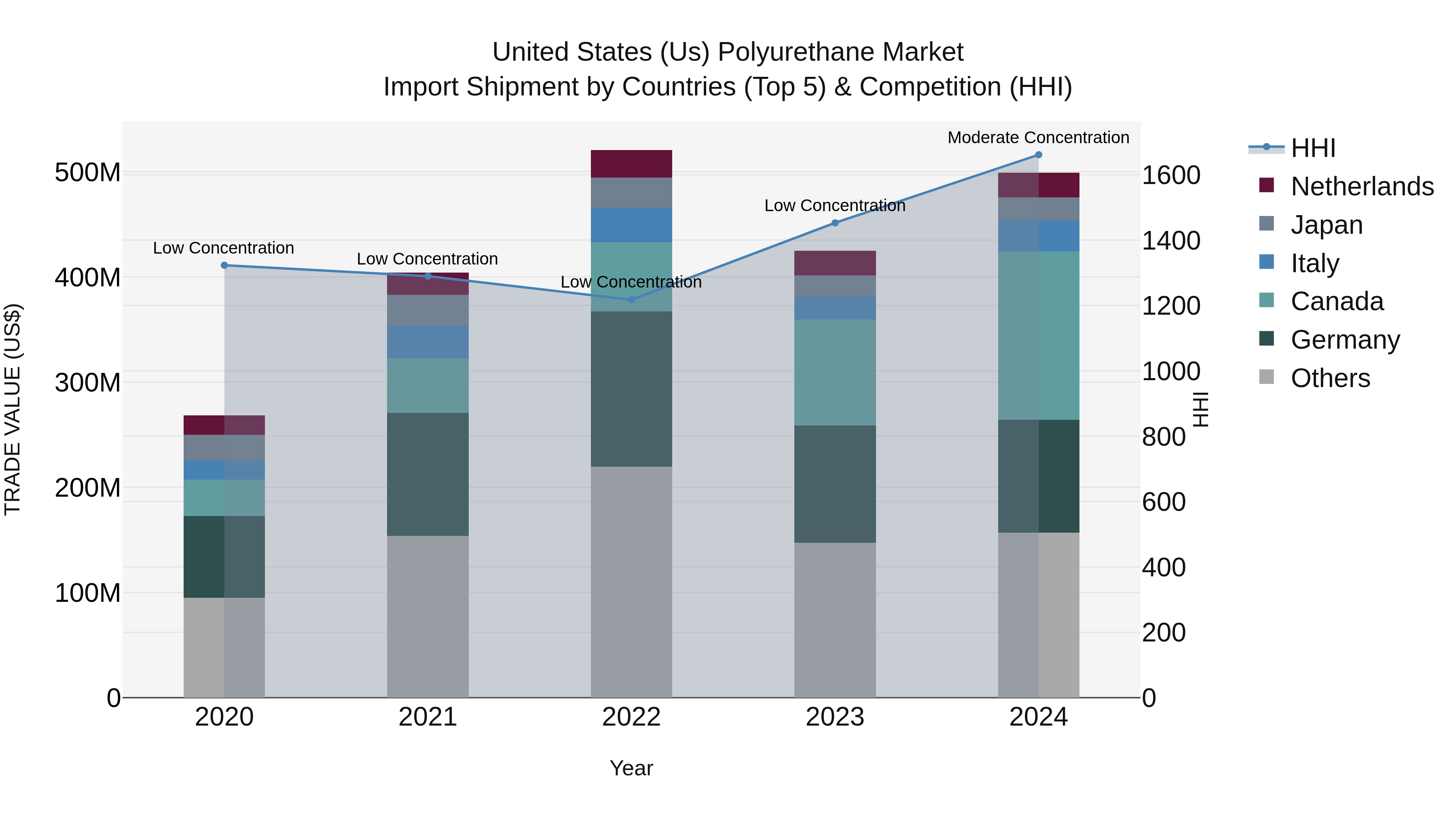1456x819 pixels.
Task: Click the Canada teal legend swatch
Action: coord(1267,300)
